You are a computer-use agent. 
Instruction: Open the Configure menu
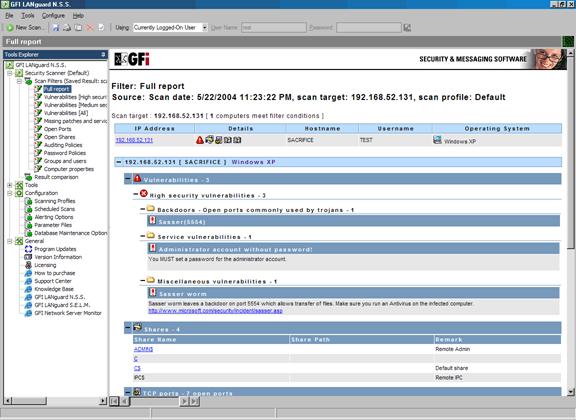pos(53,16)
